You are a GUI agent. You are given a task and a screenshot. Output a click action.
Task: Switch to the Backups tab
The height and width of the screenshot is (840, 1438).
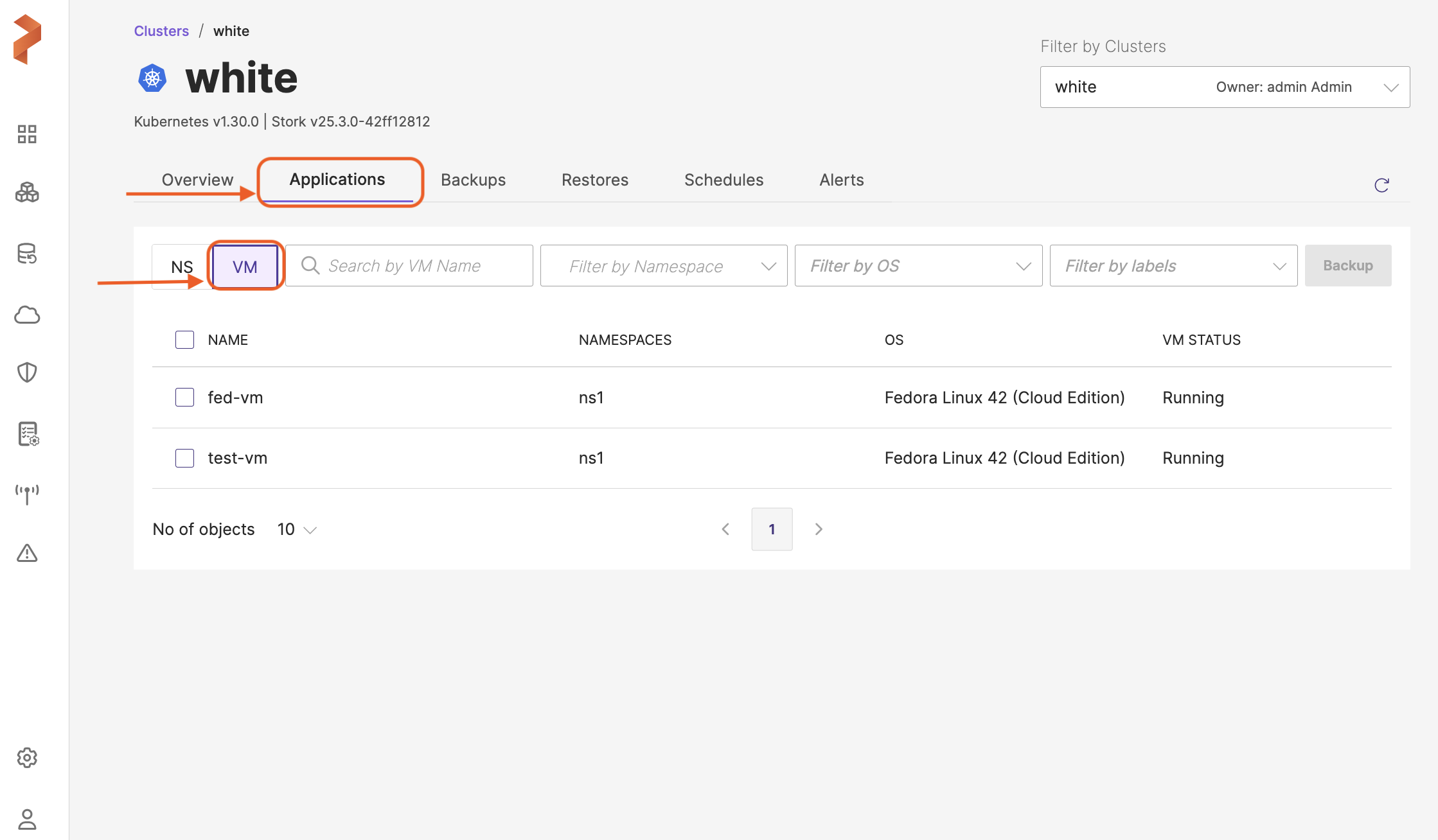pos(473,180)
